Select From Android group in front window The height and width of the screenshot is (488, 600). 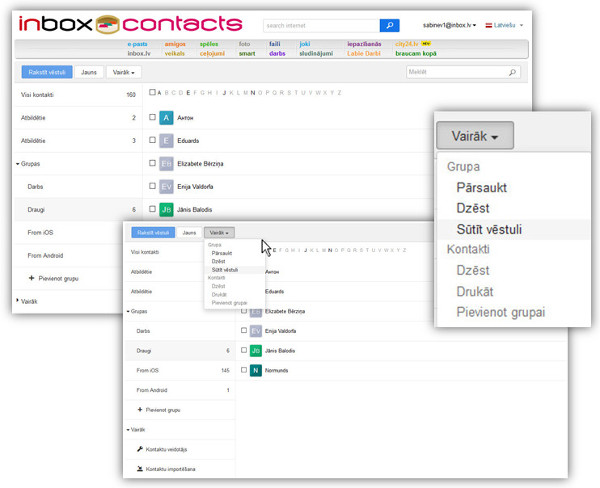pyautogui.click(x=179, y=390)
